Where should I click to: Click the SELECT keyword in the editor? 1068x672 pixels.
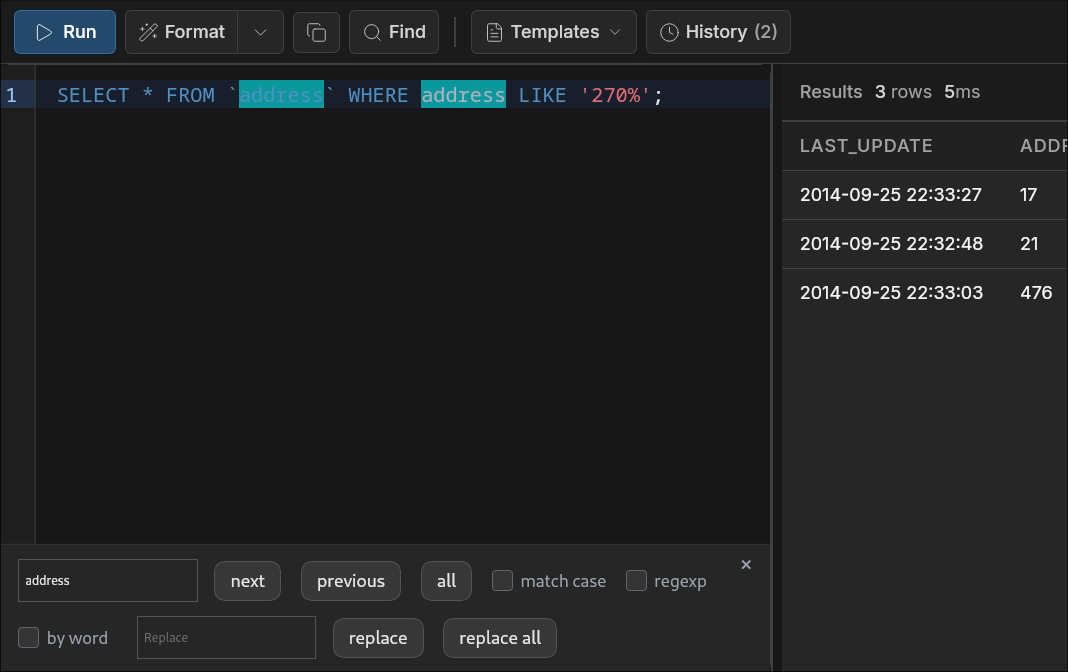93,95
